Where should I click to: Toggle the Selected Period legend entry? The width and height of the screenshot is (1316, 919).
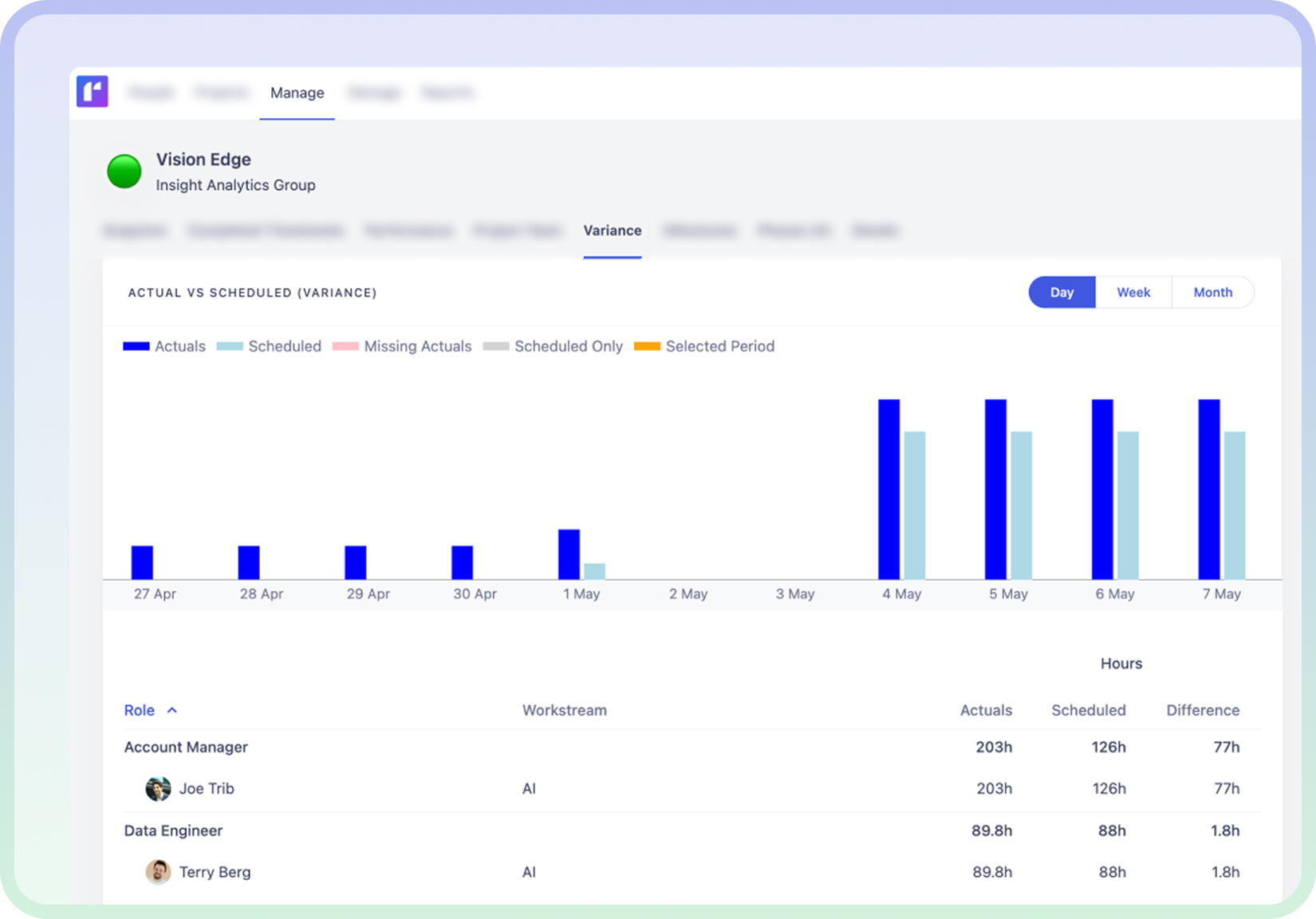pos(704,346)
